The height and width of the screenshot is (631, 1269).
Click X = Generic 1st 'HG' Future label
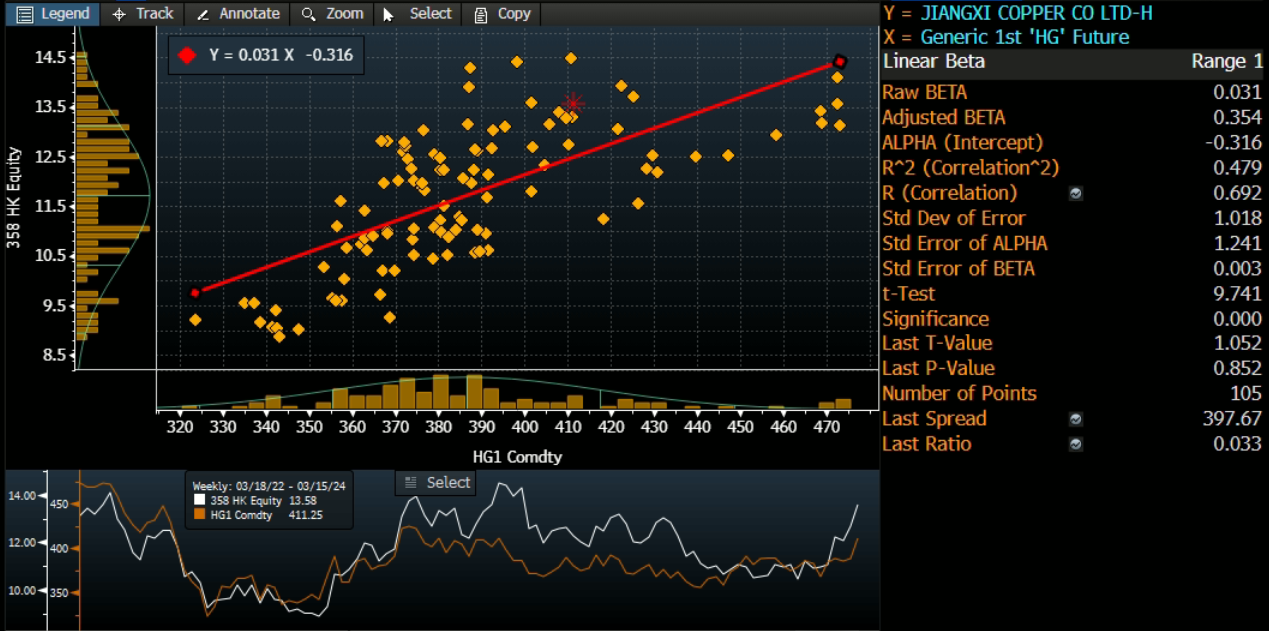[x=1006, y=37]
